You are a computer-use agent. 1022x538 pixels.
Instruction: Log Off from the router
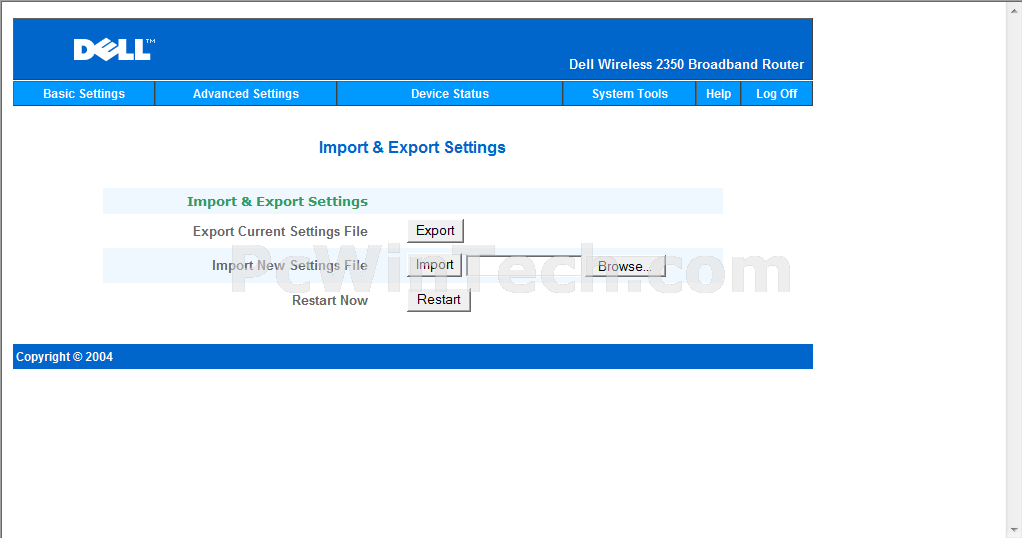(x=776, y=94)
